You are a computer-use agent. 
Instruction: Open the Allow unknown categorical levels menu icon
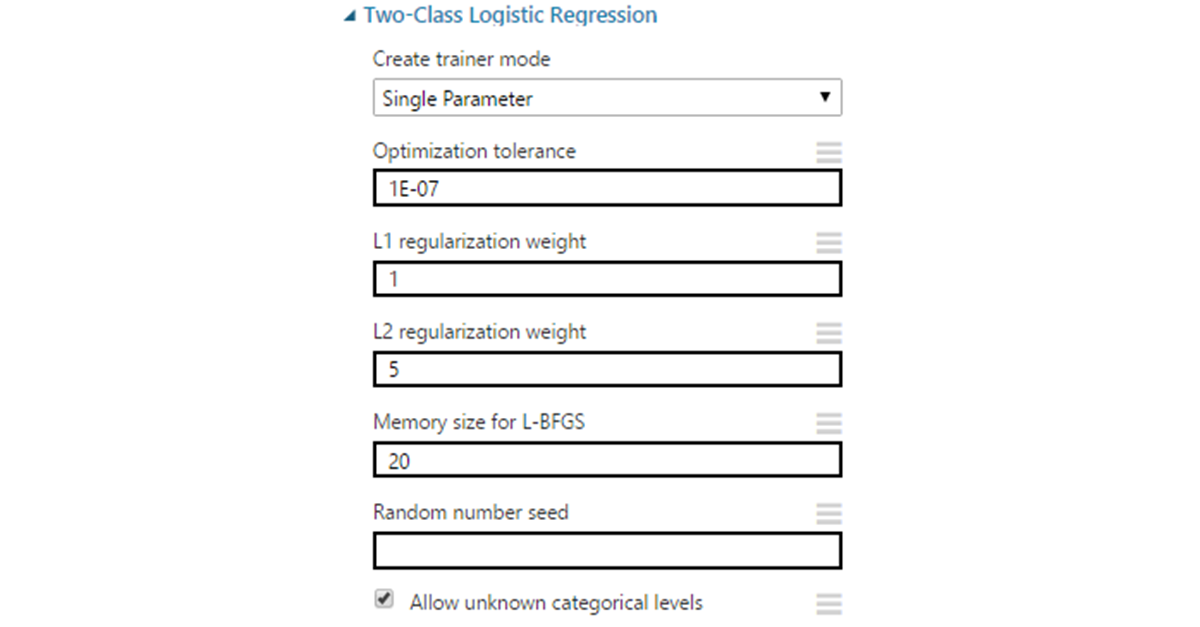pyautogui.click(x=829, y=603)
